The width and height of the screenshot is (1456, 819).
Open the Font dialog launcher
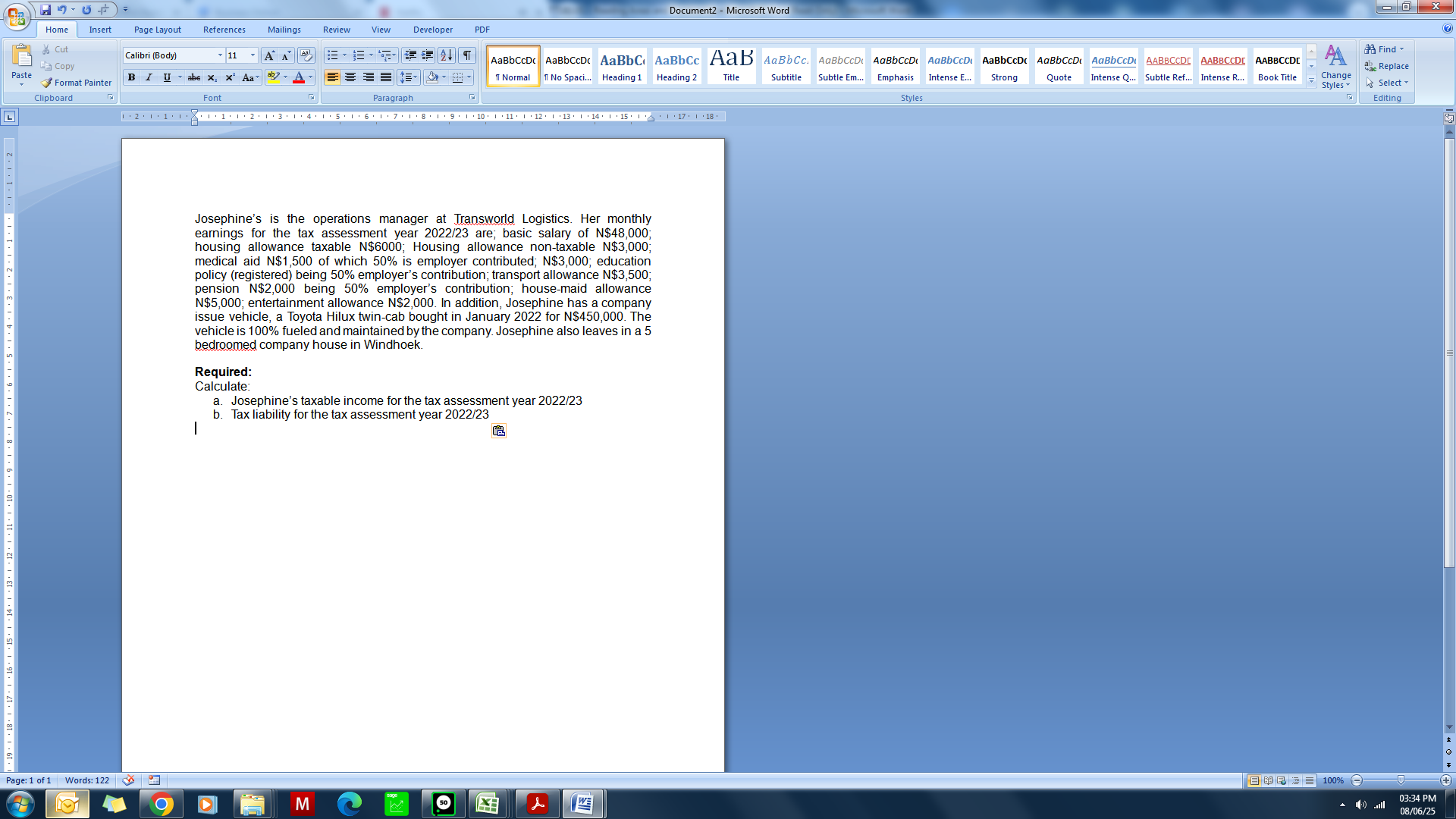click(x=311, y=98)
